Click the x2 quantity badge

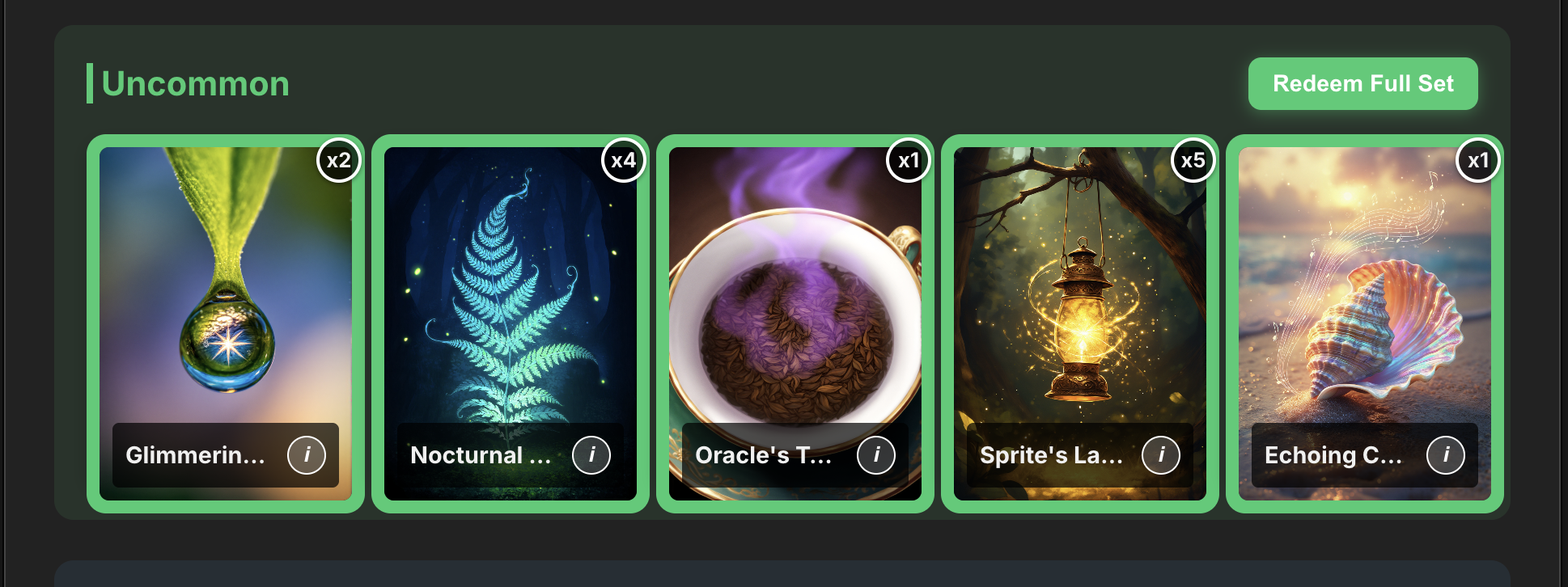[339, 160]
